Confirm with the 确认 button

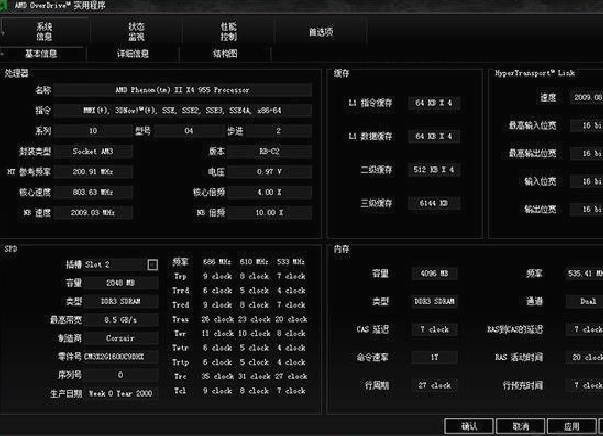(x=469, y=426)
